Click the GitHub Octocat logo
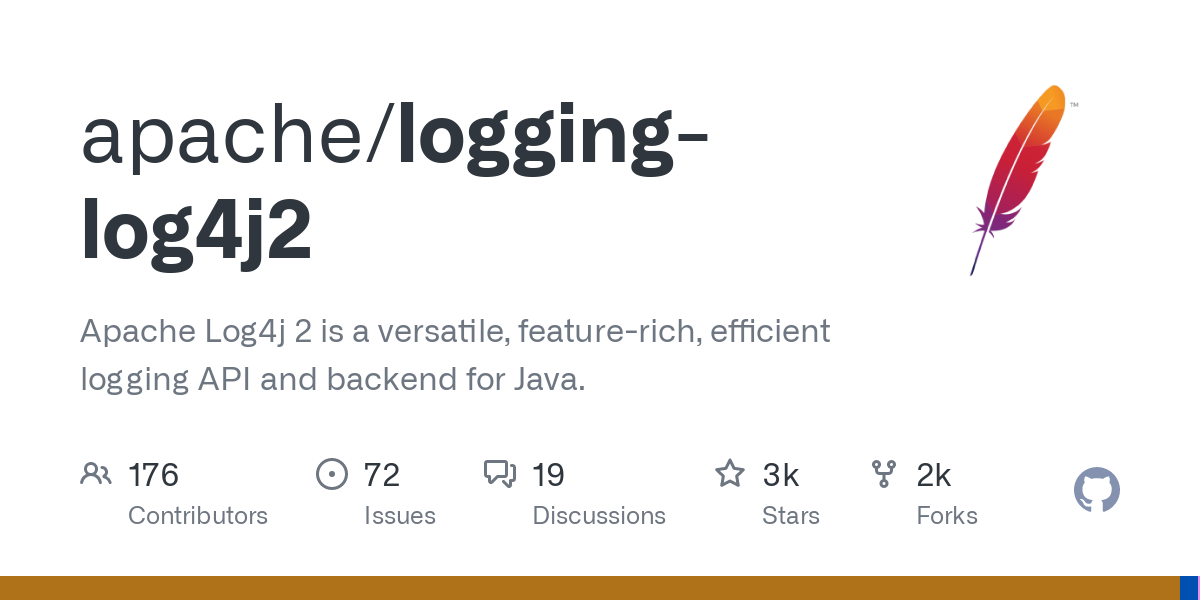Viewport: 1200px width, 600px height. point(1096,491)
